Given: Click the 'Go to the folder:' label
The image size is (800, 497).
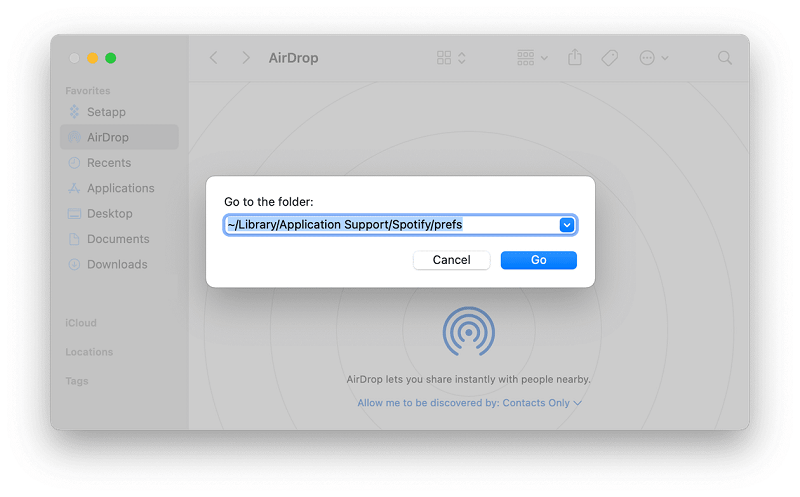Looking at the screenshot, I should coord(268,202).
